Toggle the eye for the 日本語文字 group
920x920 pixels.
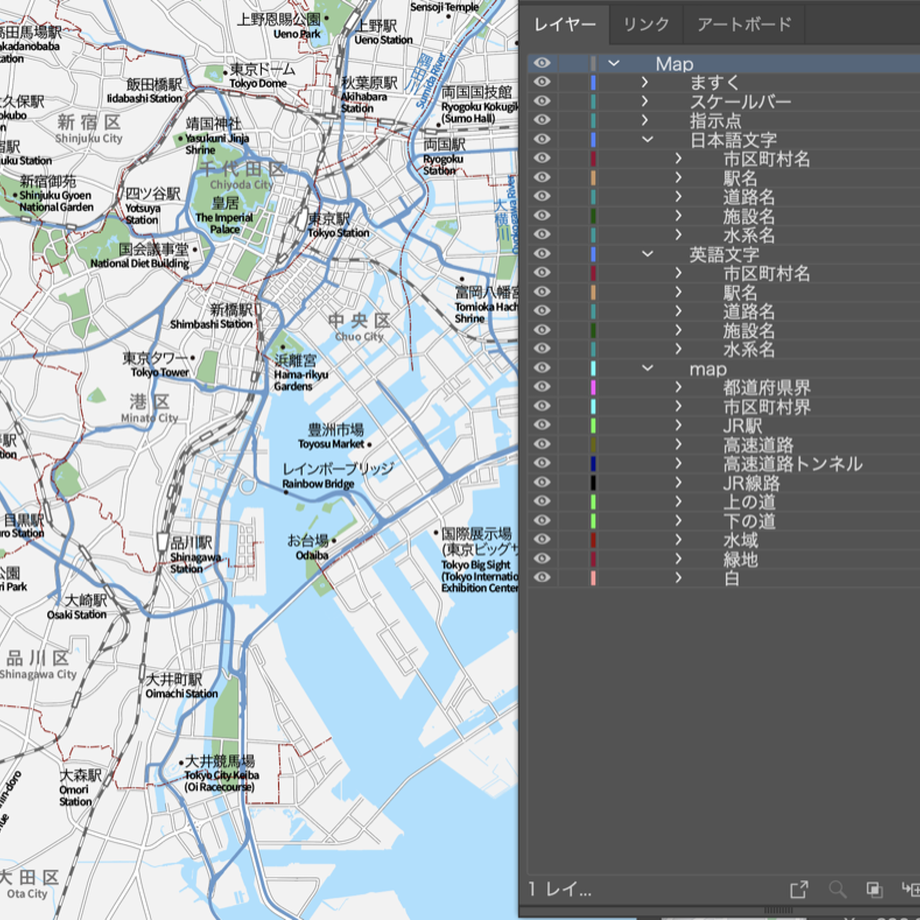[x=542, y=139]
